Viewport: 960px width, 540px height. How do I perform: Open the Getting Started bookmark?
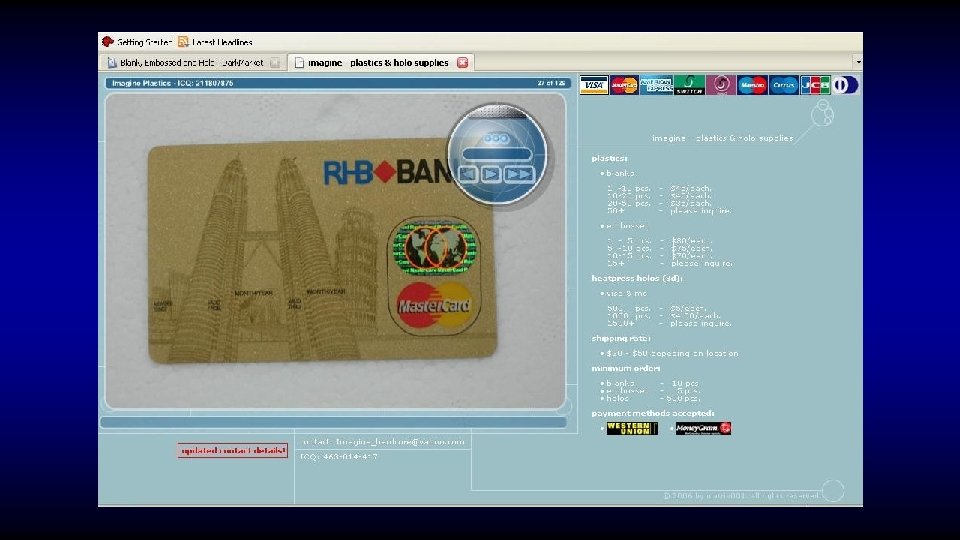click(137, 42)
